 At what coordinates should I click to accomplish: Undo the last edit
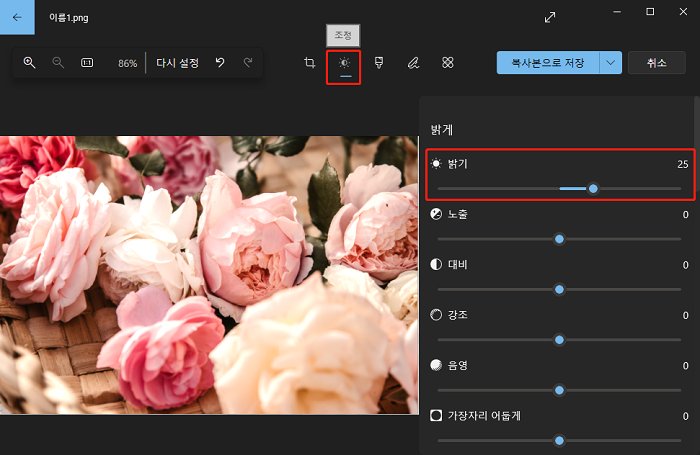click(x=220, y=63)
